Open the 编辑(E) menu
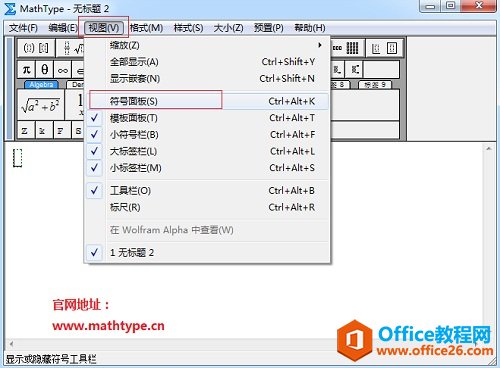The width and height of the screenshot is (500, 368). [x=63, y=28]
